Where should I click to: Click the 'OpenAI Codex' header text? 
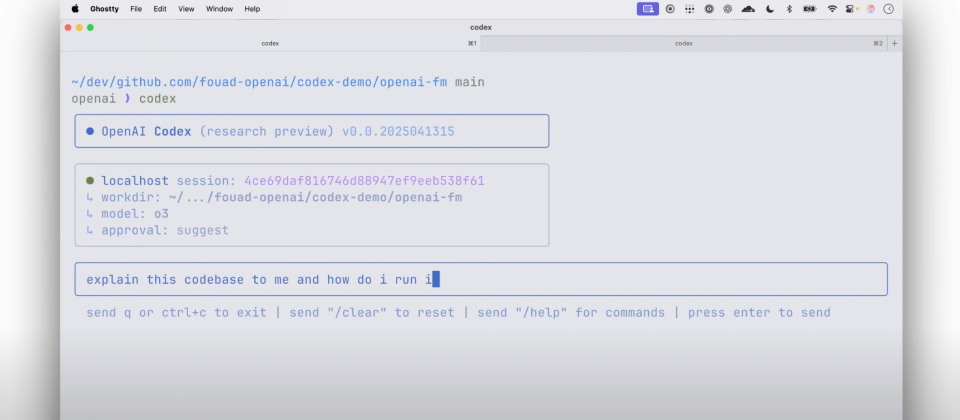click(x=146, y=132)
